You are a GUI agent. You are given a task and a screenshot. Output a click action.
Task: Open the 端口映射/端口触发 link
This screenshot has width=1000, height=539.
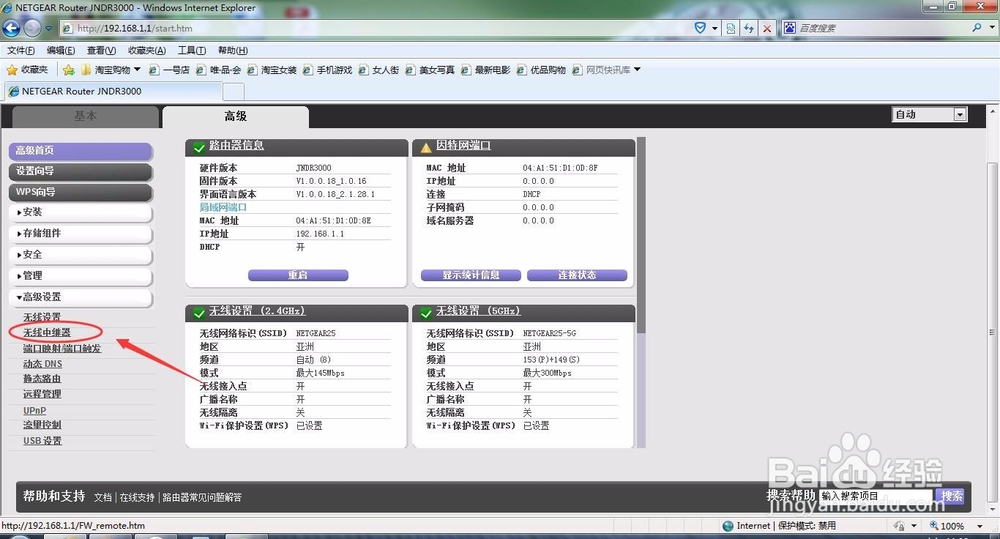click(62, 348)
